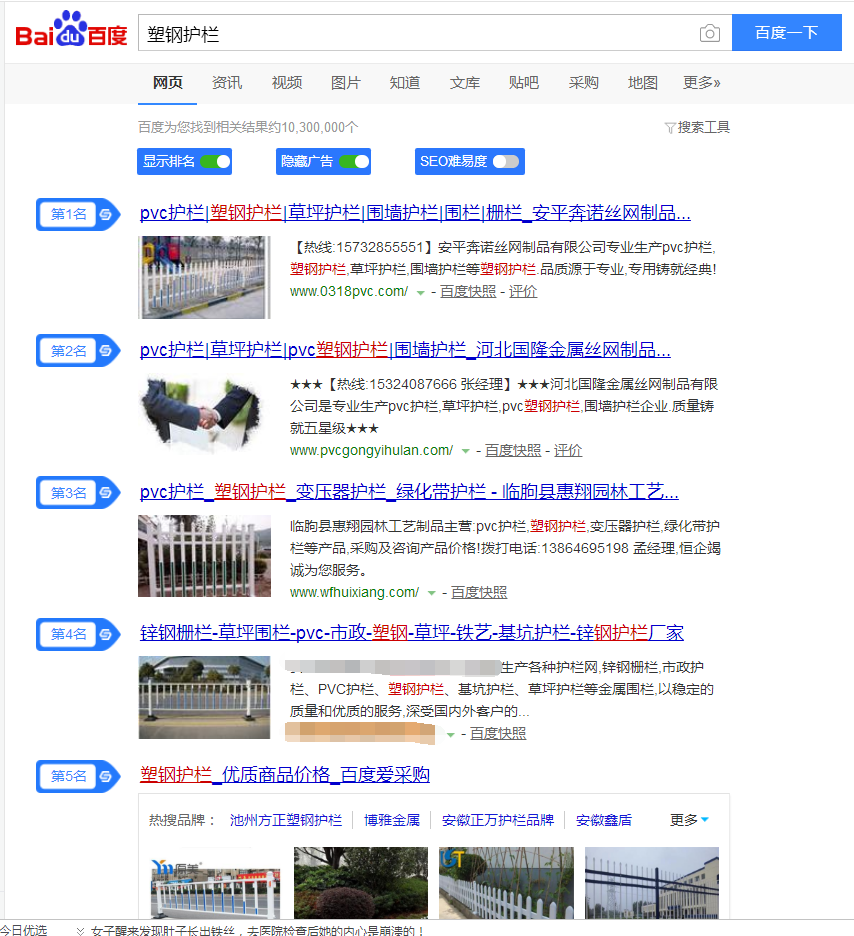Toggle the 隐藏广告 switch
Image resolution: width=854 pixels, height=936 pixels.
click(354, 162)
